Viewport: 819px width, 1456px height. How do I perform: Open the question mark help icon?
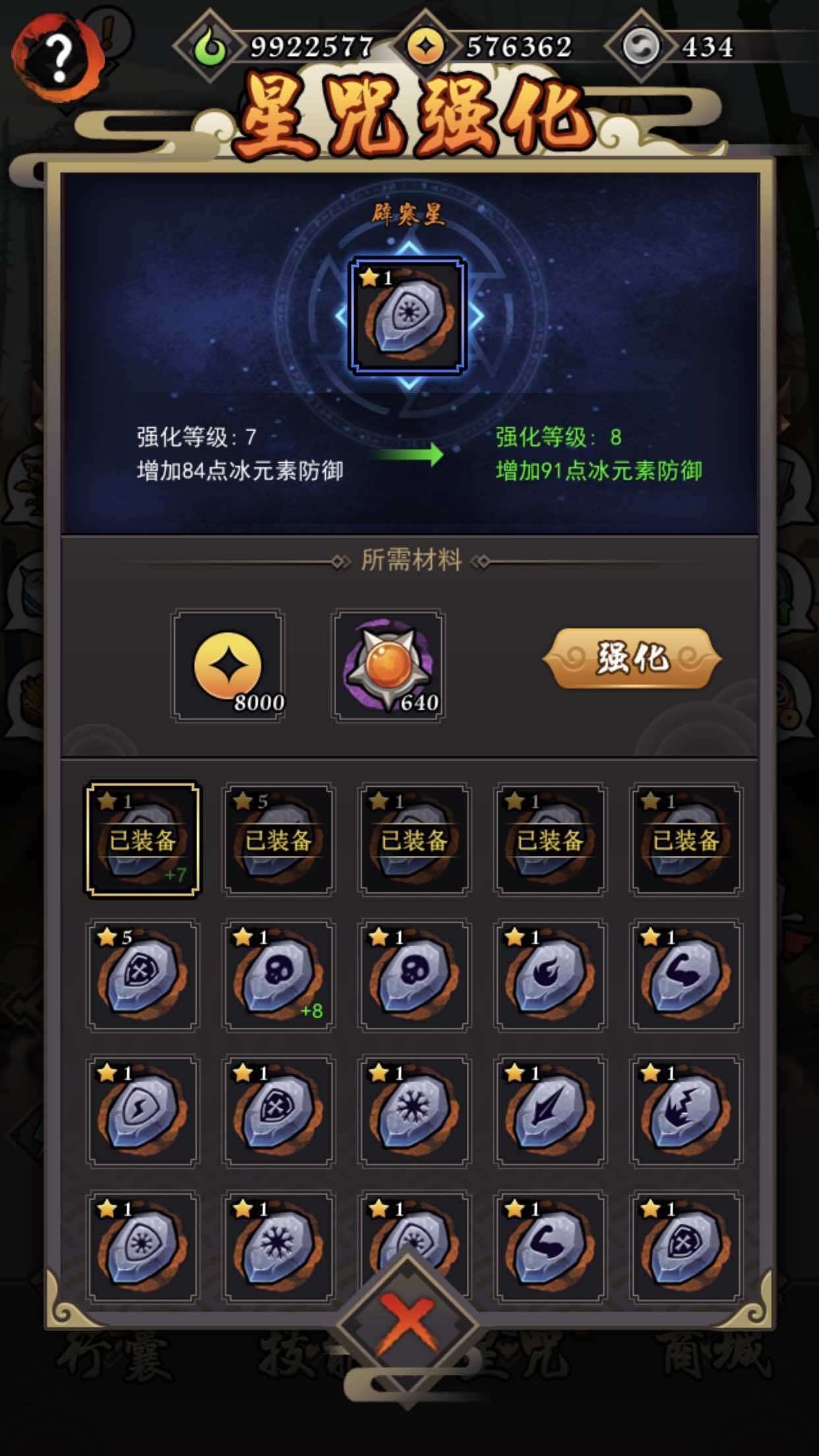point(58,58)
